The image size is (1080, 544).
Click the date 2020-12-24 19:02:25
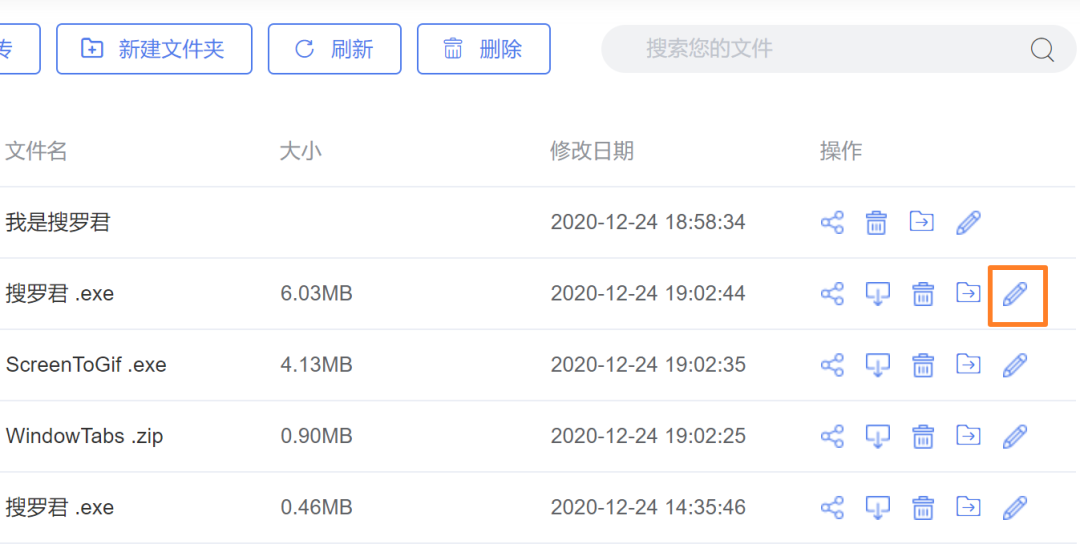(647, 437)
